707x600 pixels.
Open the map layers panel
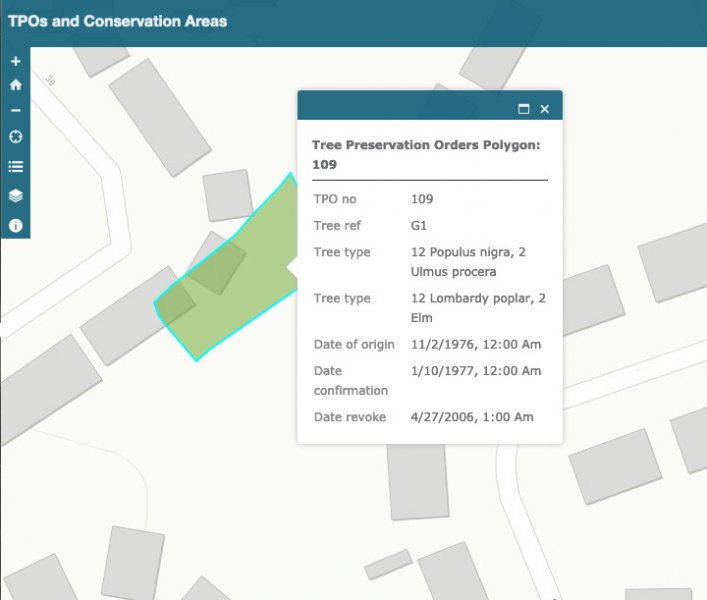[x=15, y=196]
